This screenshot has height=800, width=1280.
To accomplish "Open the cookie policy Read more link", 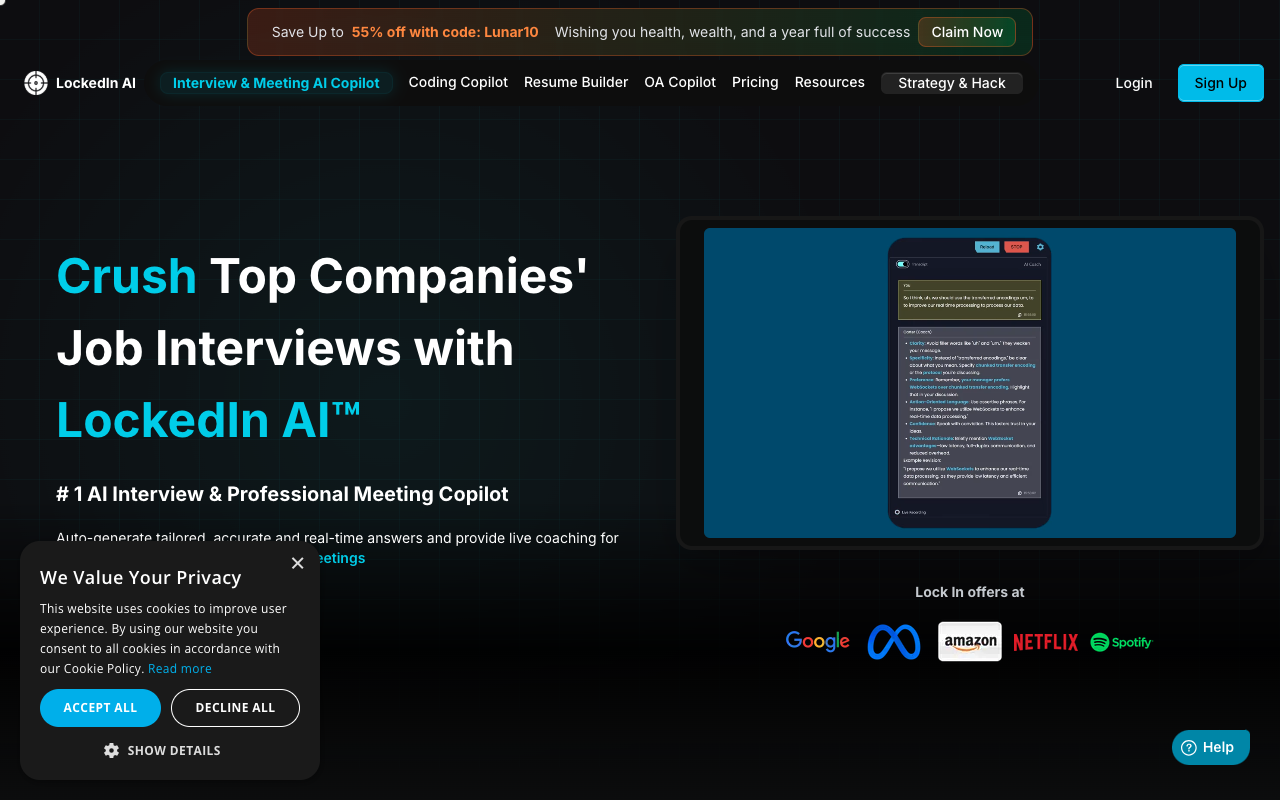I will (180, 669).
